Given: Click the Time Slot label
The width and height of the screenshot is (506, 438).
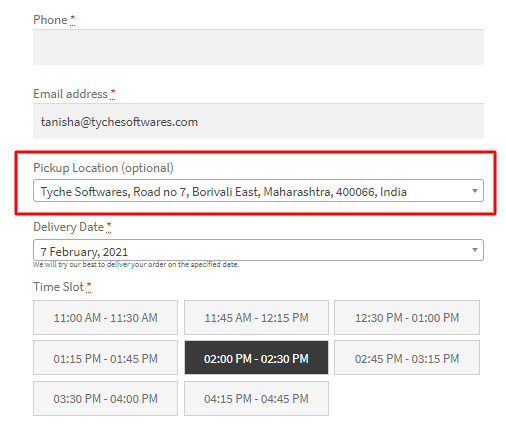Looking at the screenshot, I should [58, 287].
